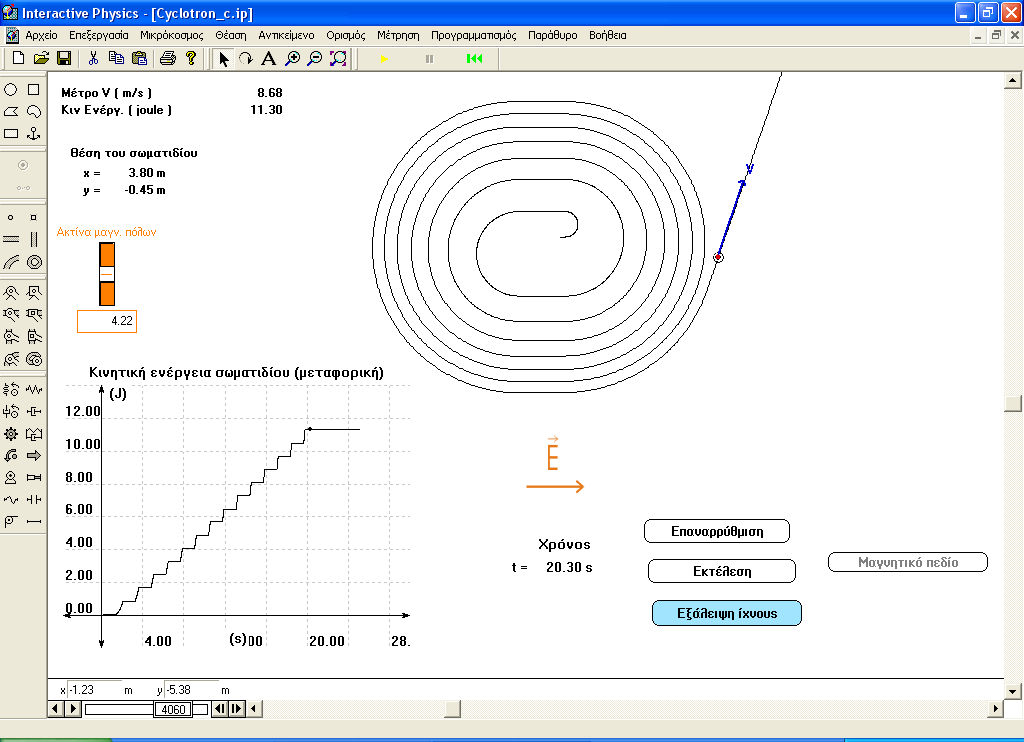Select the Zoom in magnifier

pyautogui.click(x=293, y=59)
